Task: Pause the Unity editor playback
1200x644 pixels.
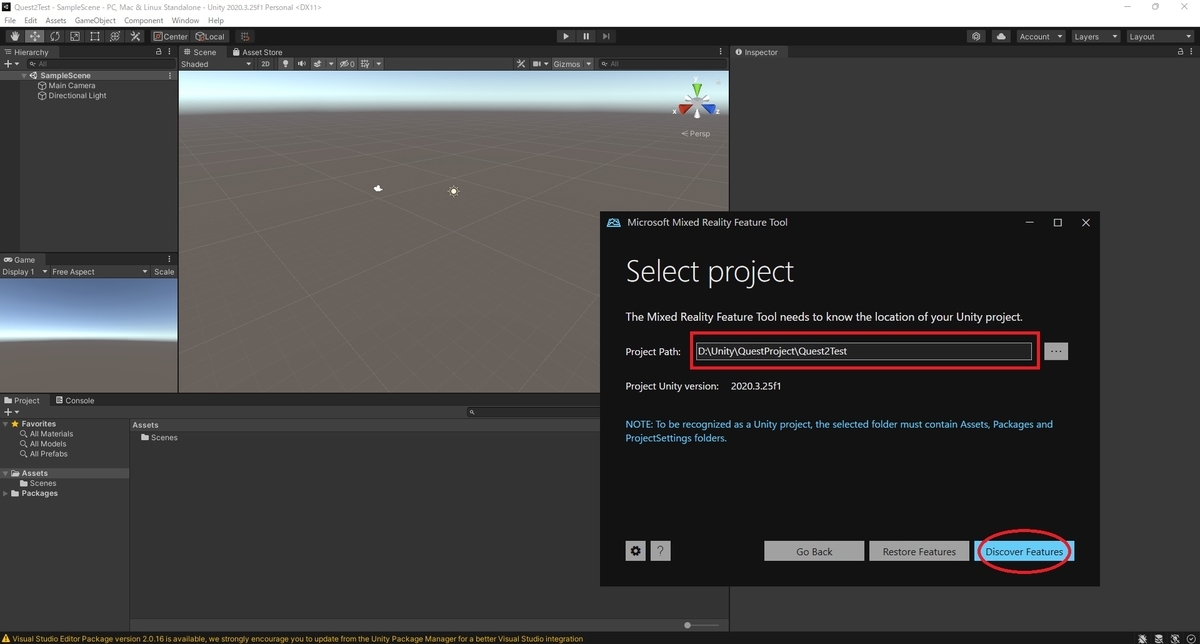Action: [x=586, y=36]
